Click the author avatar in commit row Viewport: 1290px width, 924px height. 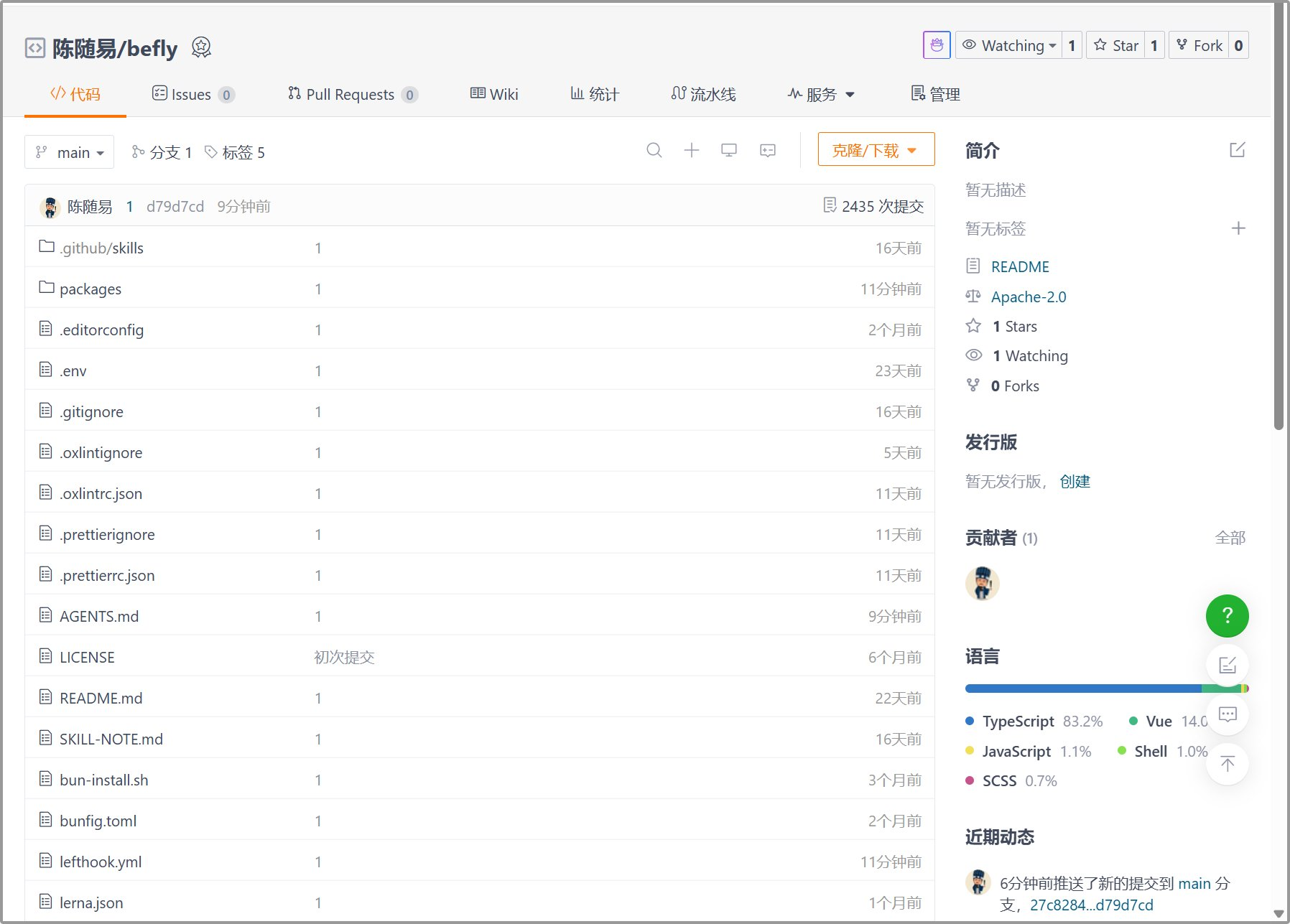[x=50, y=207]
